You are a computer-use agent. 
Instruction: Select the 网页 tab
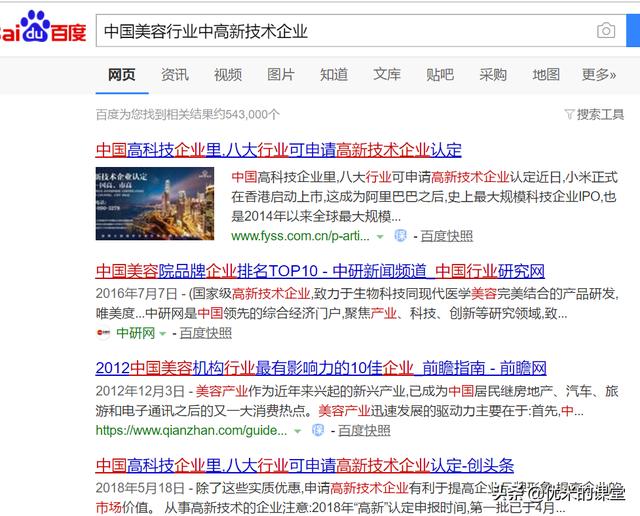tap(122, 75)
